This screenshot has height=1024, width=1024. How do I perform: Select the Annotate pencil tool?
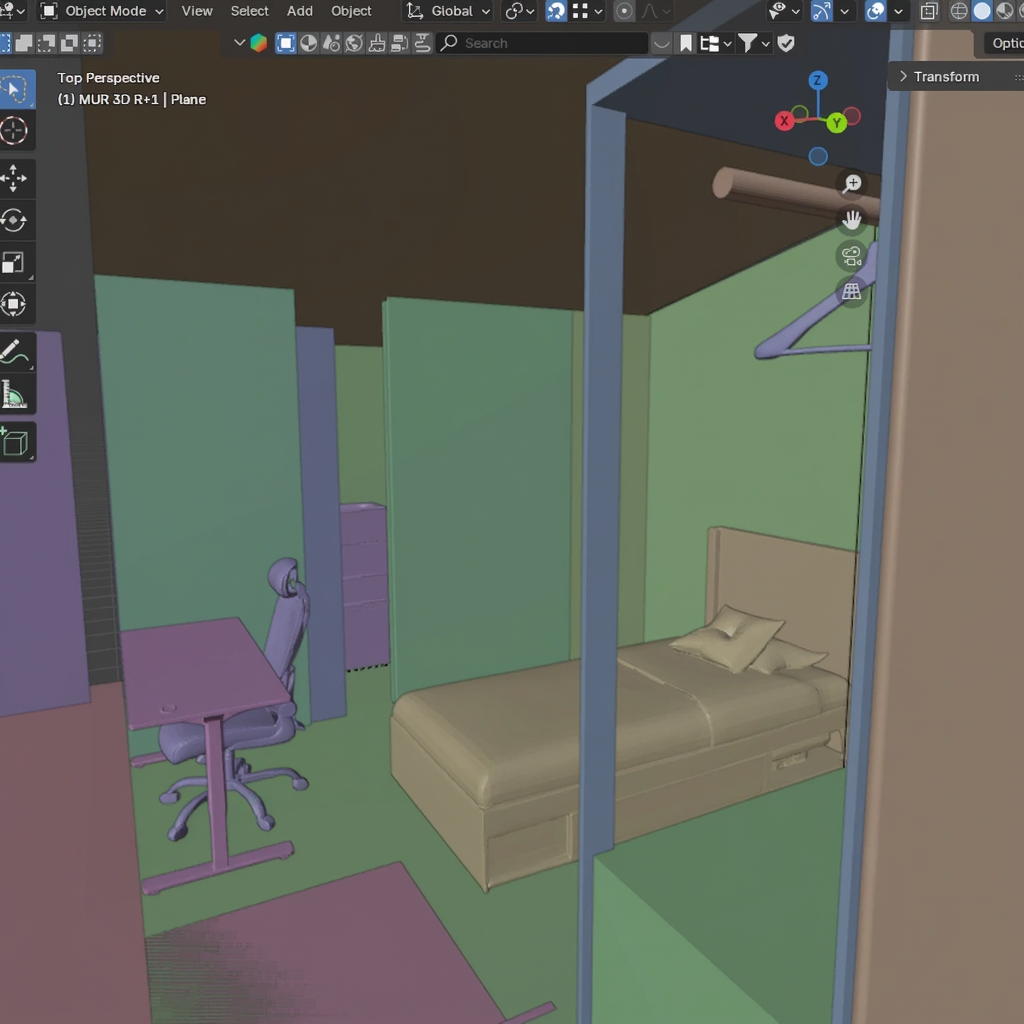tap(14, 352)
